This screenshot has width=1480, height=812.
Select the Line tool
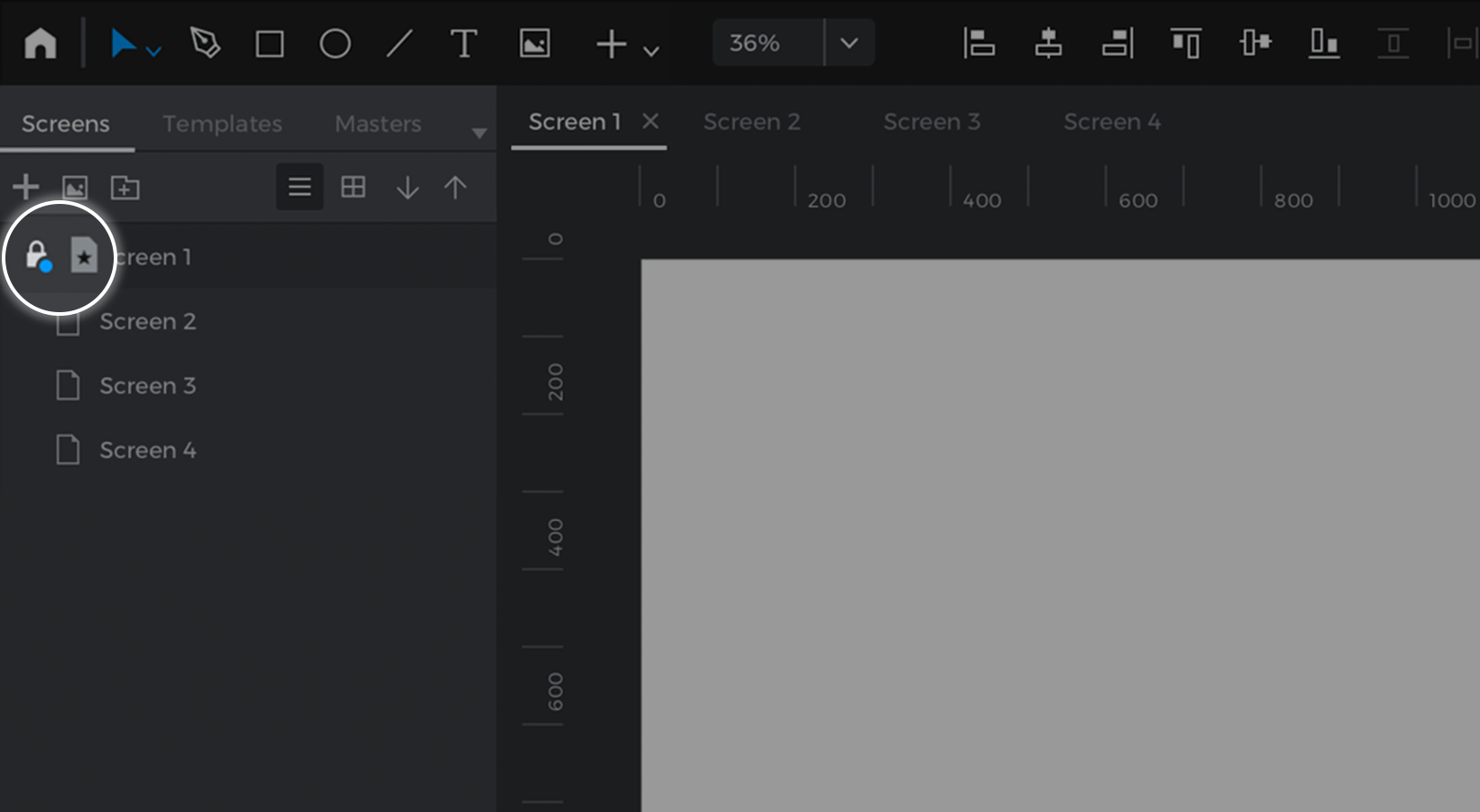pos(399,43)
